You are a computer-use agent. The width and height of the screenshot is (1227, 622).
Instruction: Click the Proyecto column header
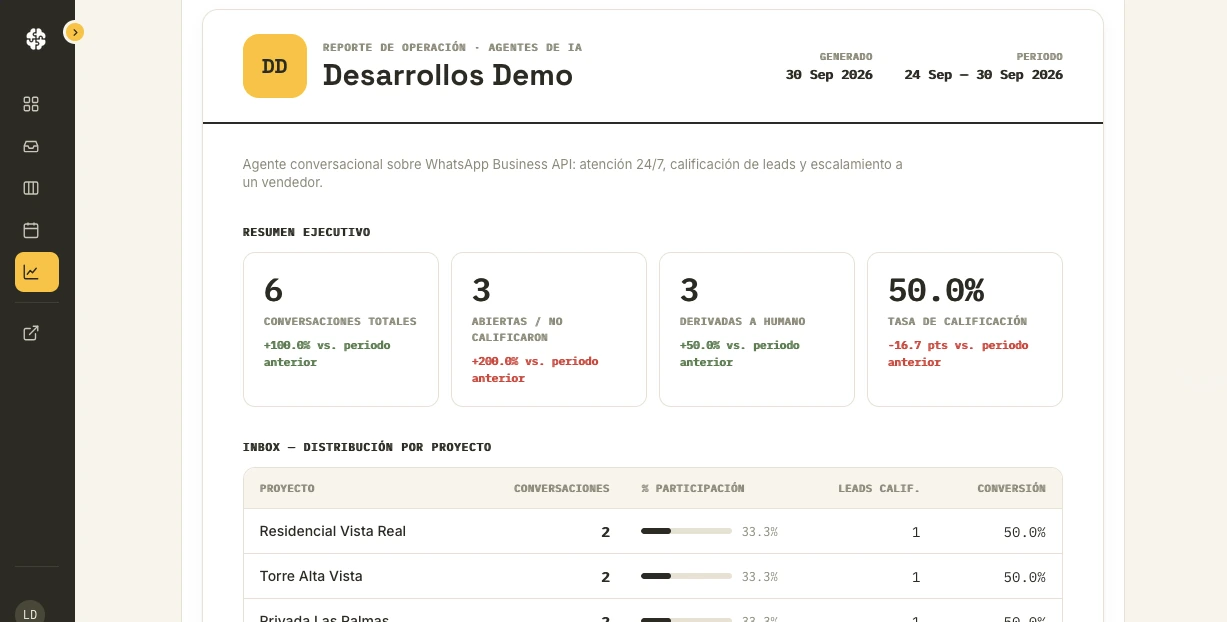[x=287, y=488]
